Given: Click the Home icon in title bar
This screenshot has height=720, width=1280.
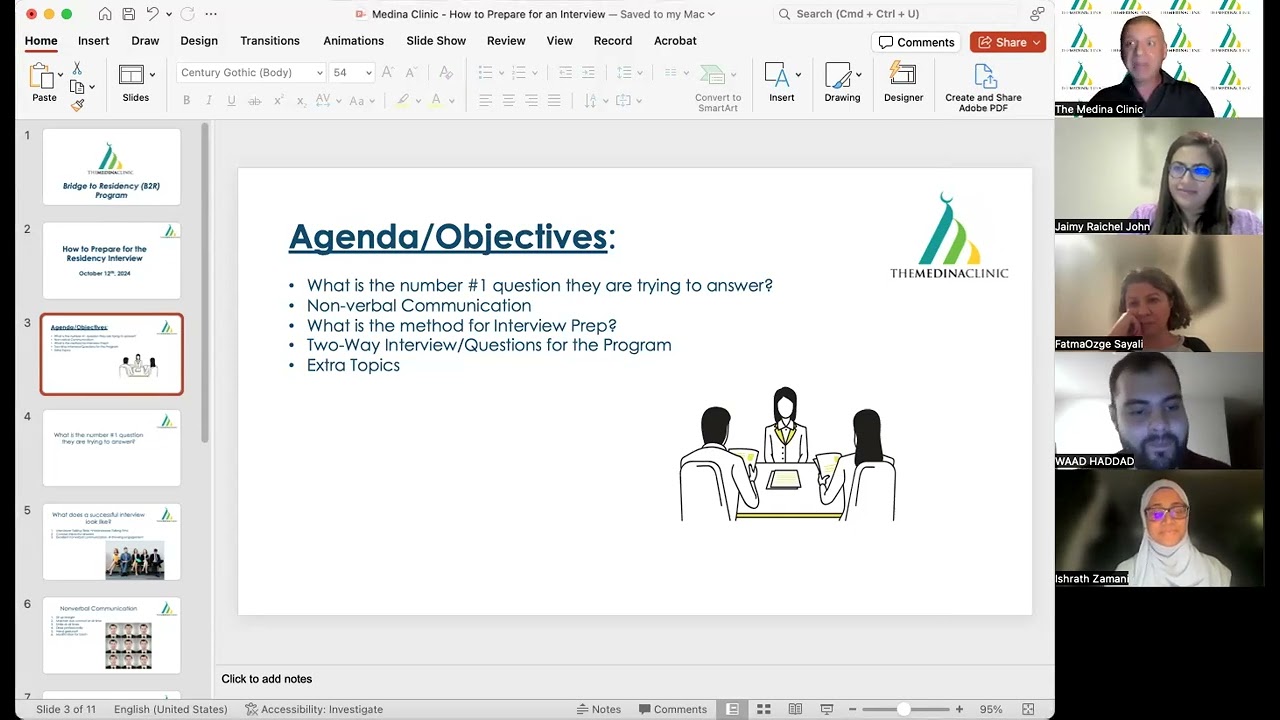Looking at the screenshot, I should 105,14.
